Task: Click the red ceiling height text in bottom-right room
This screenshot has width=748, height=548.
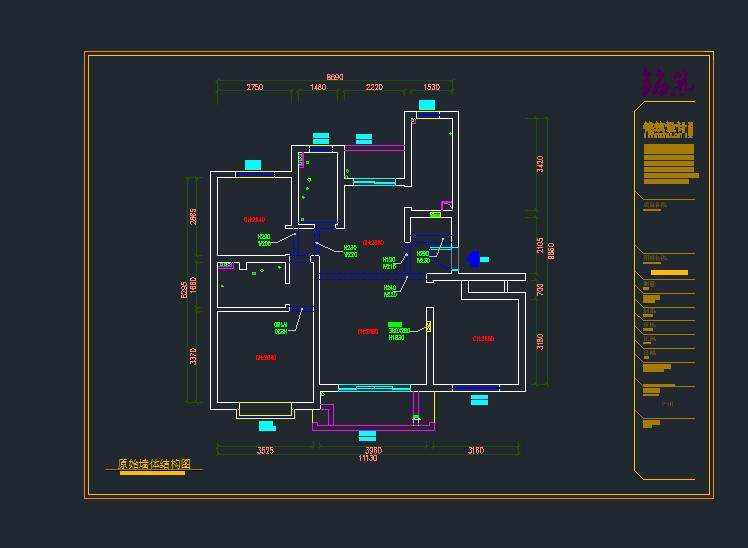Action: coord(483,339)
